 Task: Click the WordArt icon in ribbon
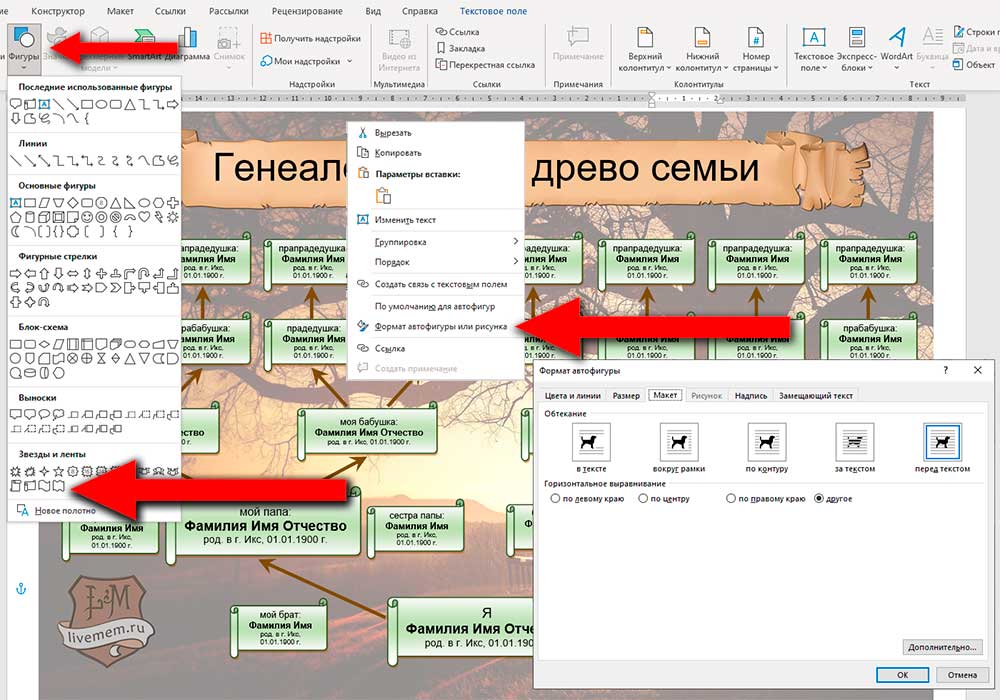pyautogui.click(x=897, y=44)
